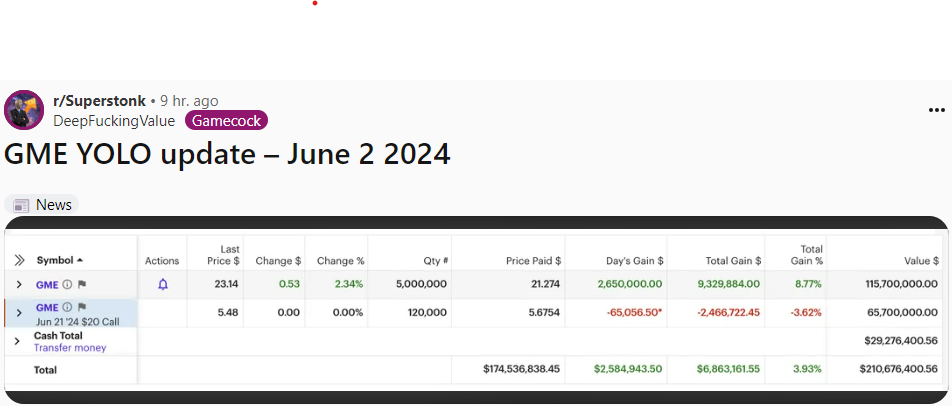Viewport: 952px width, 406px height.
Task: Sort by Change % column header
Action: coord(341,260)
